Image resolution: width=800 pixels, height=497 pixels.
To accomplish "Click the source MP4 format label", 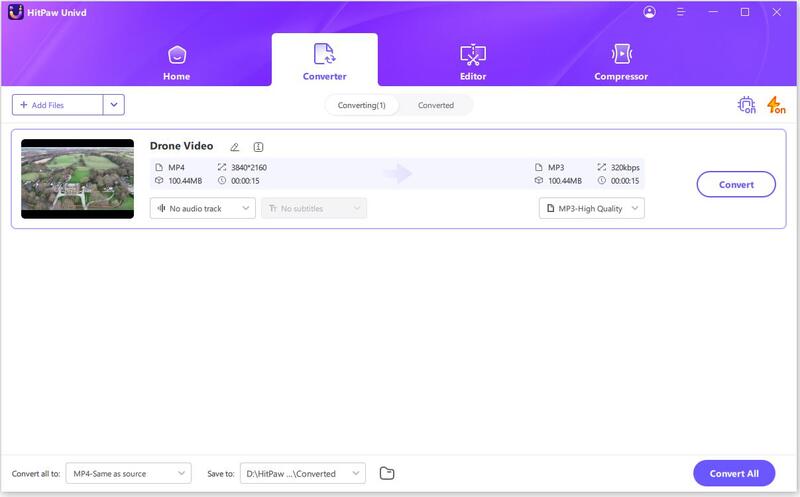I will click(x=177, y=167).
